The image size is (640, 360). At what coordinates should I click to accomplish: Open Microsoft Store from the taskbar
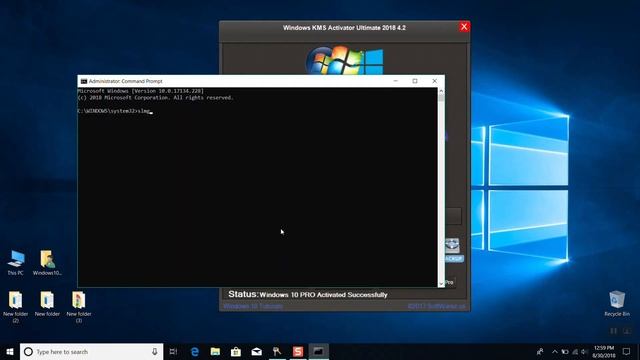(x=236, y=351)
